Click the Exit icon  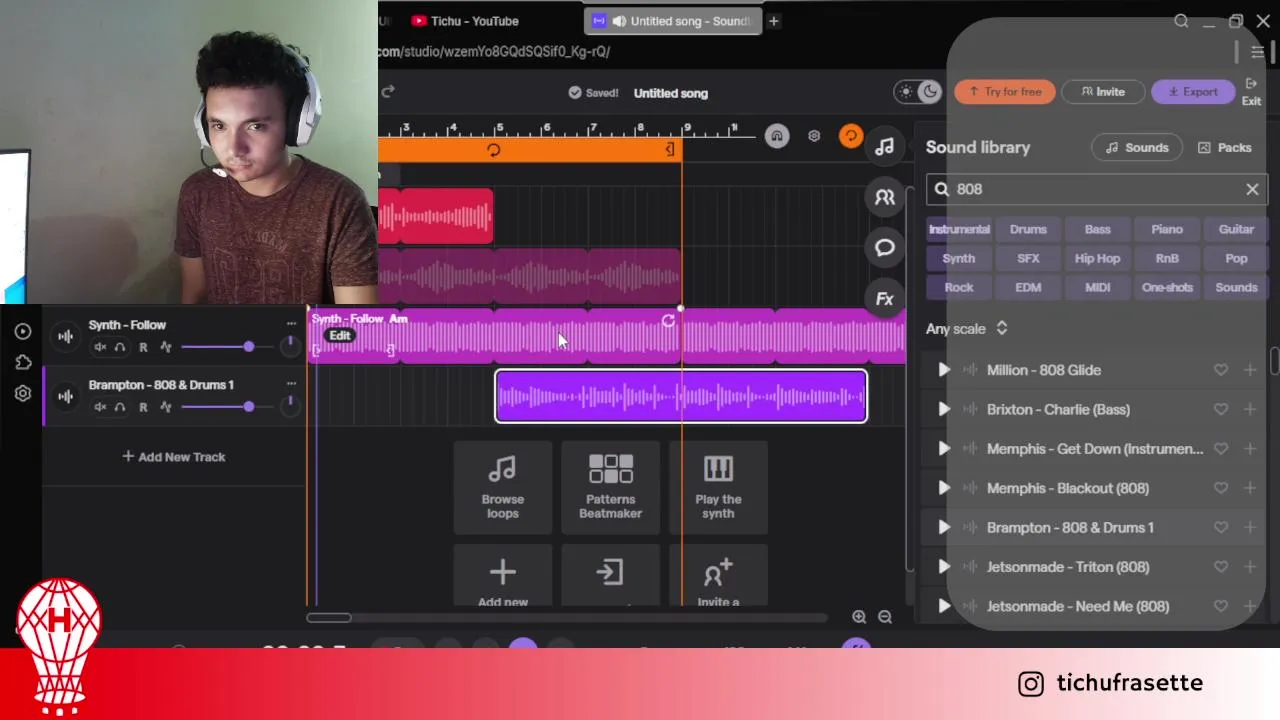1251,92
